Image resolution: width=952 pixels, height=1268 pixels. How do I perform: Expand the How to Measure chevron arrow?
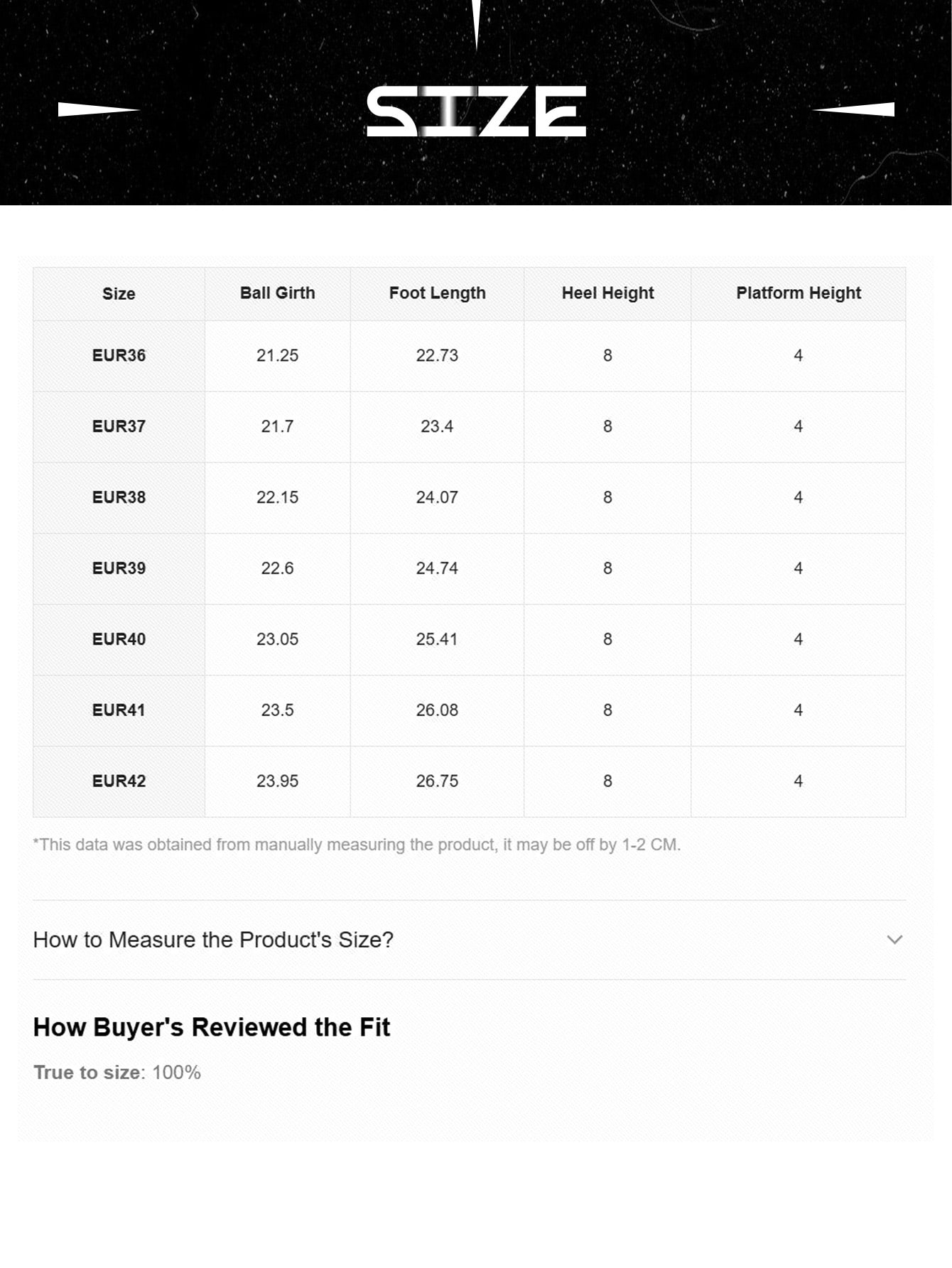click(x=894, y=940)
